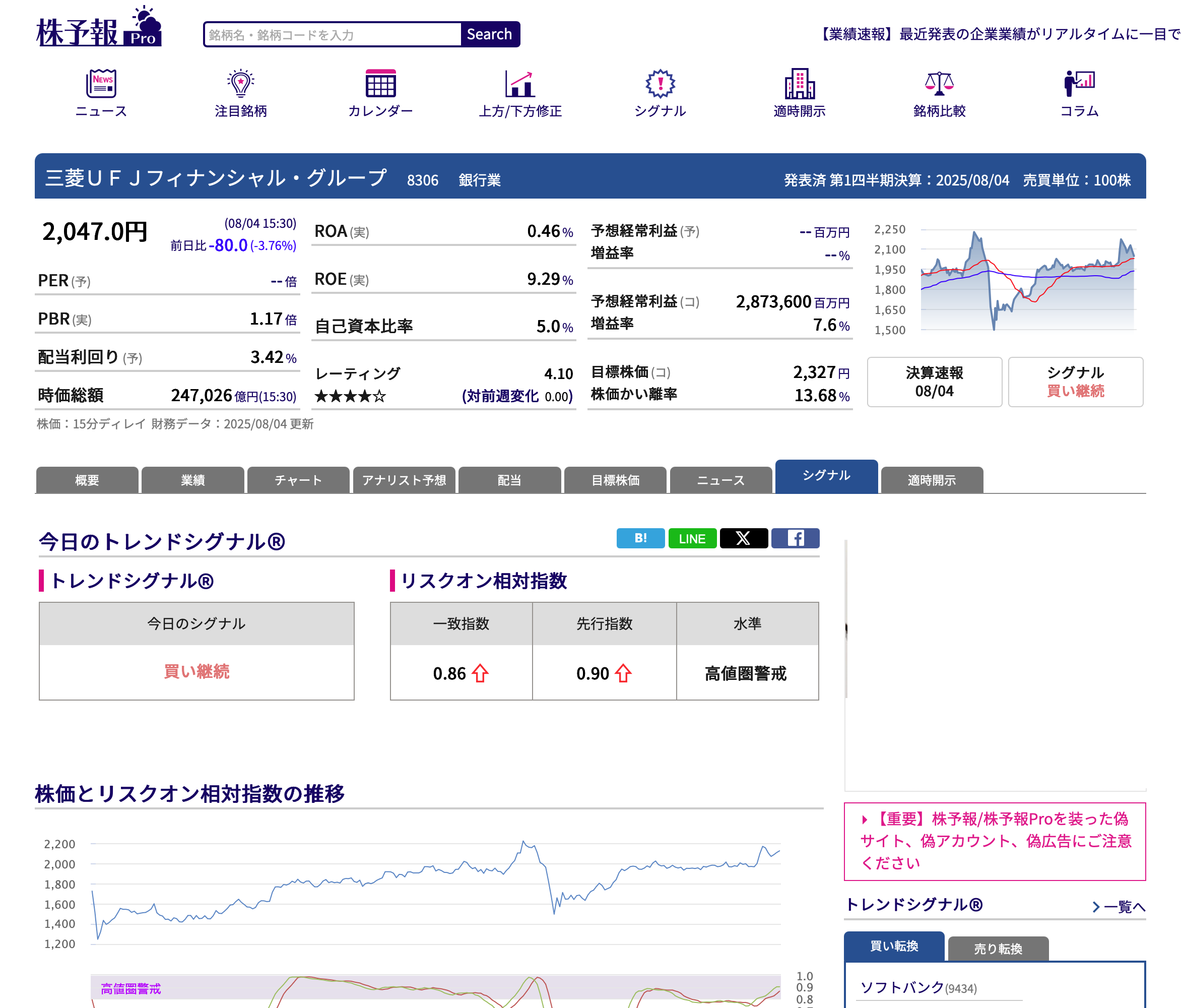Share via LINE button
Image resolution: width=1182 pixels, height=1008 pixels.
click(x=693, y=538)
